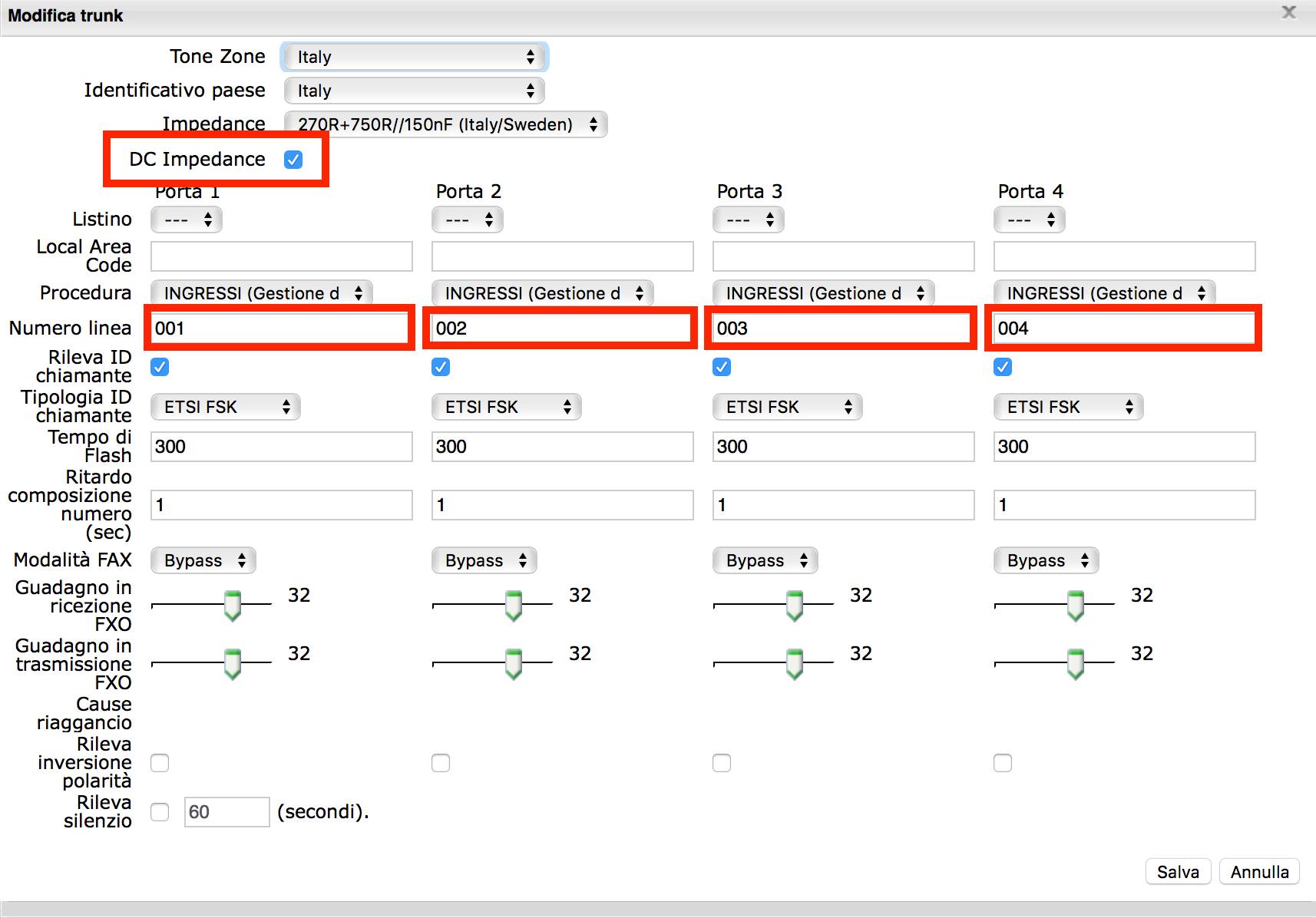Click the Annulla button

click(1259, 872)
